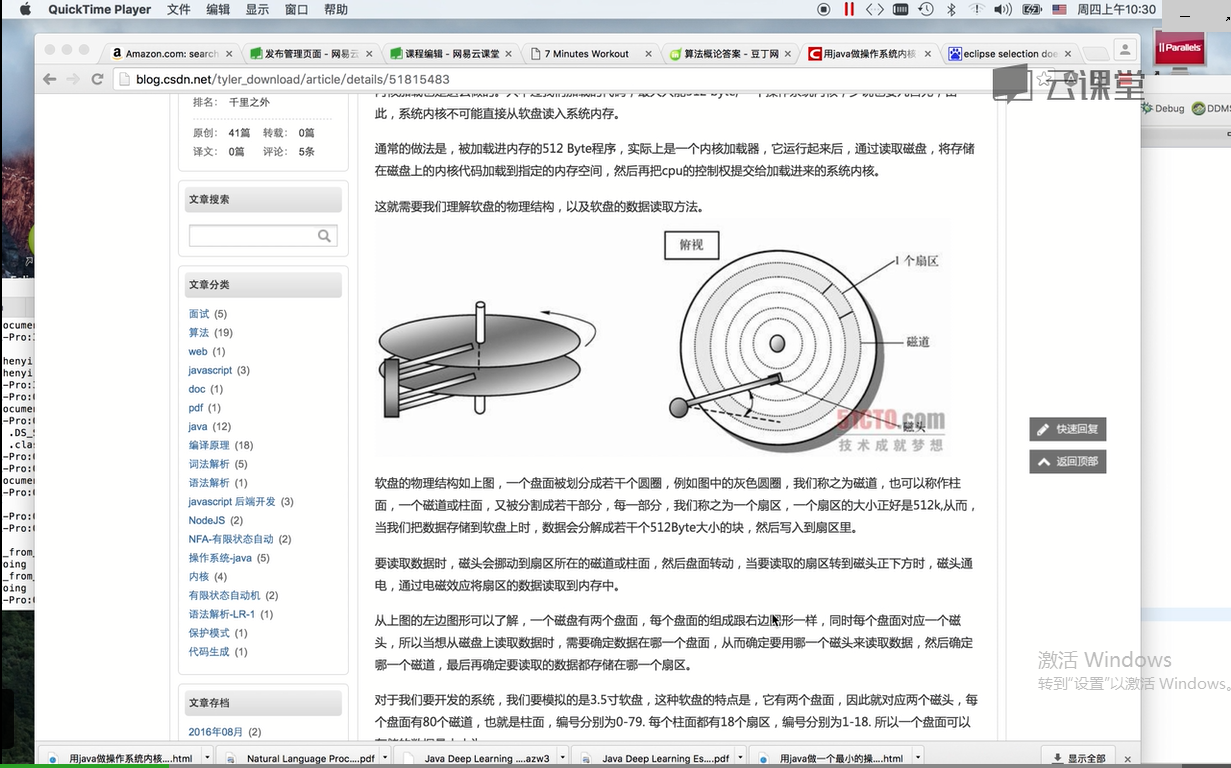Open the 编译原理 category link
1231x768 pixels.
[x=208, y=445]
